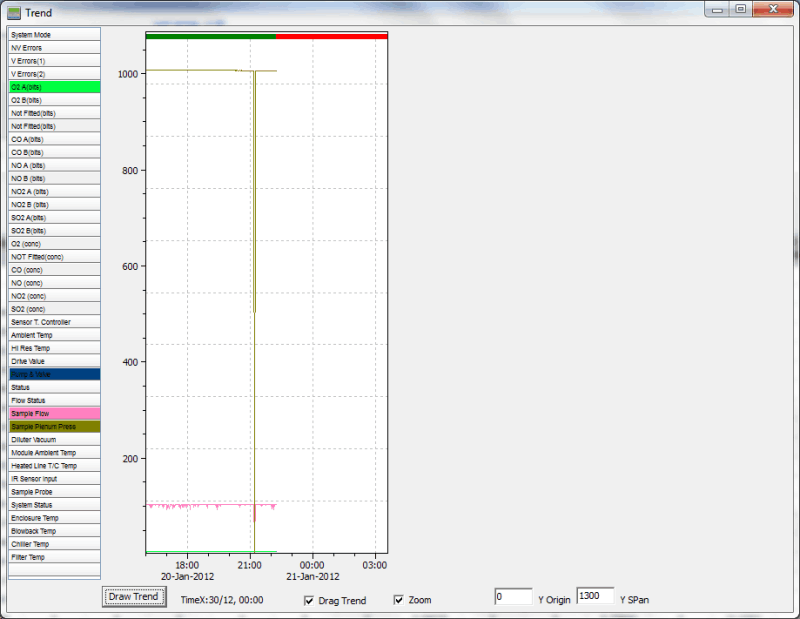Select the pink Sample Flow entry
This screenshot has width=800, height=619.
54,413
